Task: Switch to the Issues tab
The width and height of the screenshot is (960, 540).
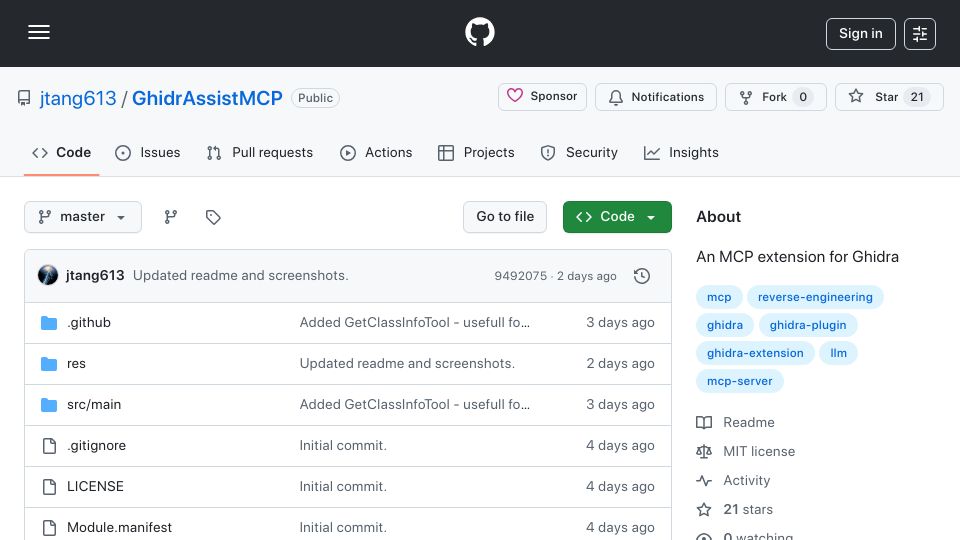Action: click(148, 152)
